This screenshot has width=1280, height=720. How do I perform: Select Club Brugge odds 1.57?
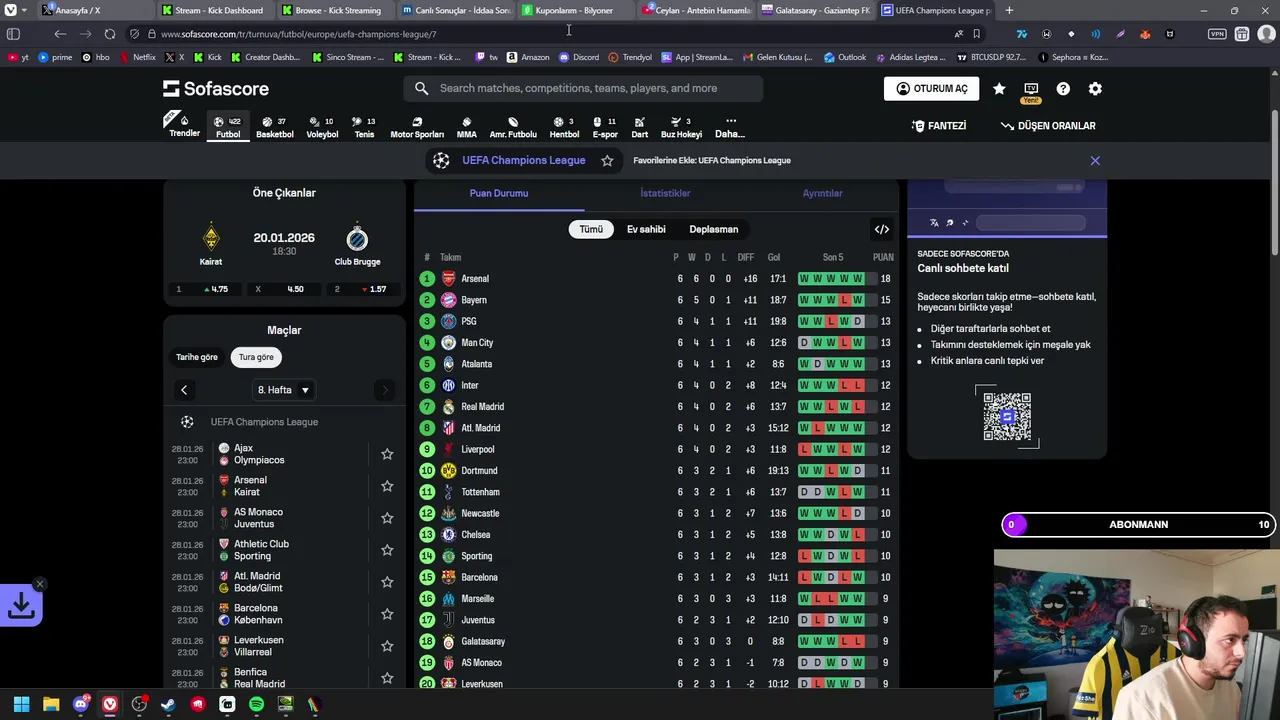coord(362,289)
